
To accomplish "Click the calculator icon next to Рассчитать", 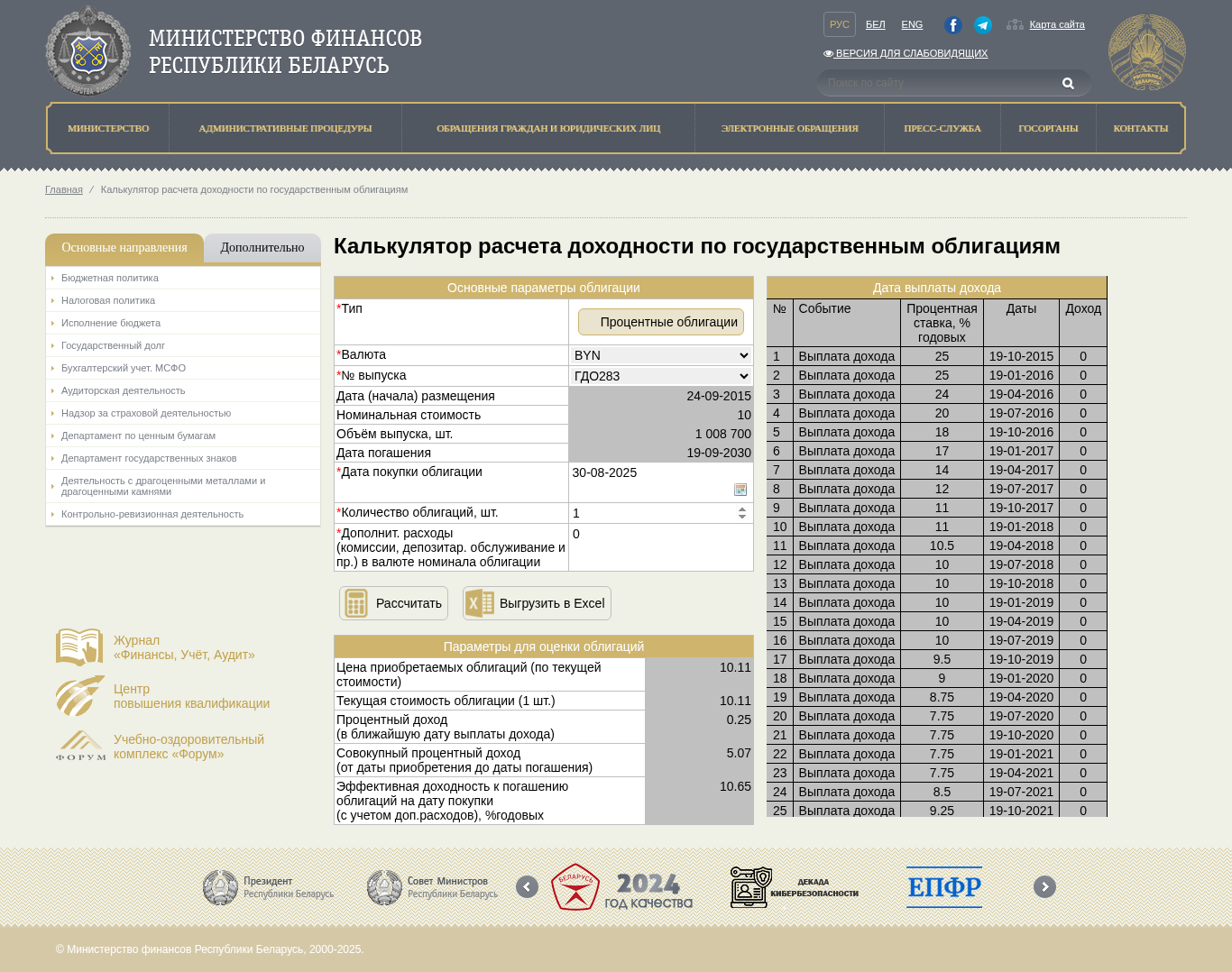I will point(356,603).
